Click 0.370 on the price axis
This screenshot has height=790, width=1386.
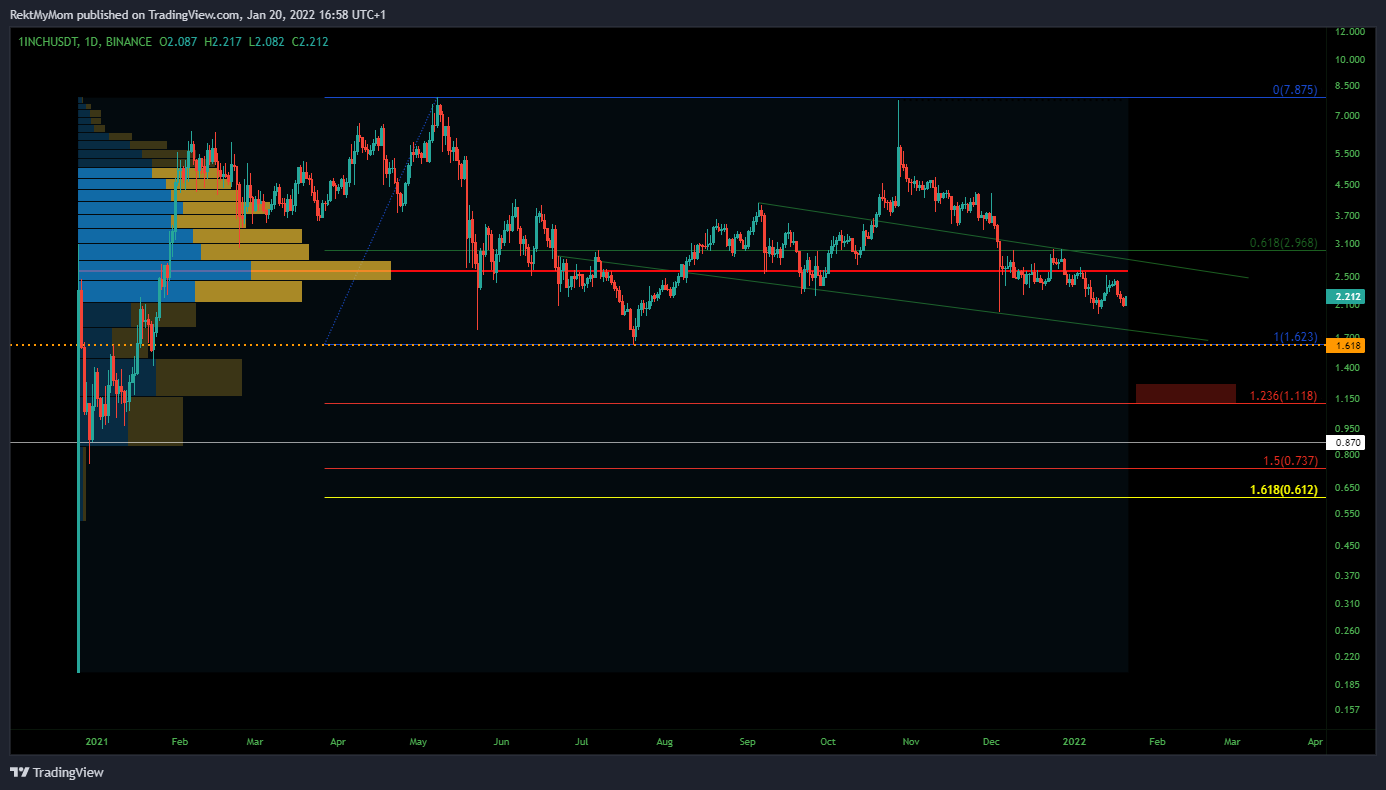point(1349,576)
